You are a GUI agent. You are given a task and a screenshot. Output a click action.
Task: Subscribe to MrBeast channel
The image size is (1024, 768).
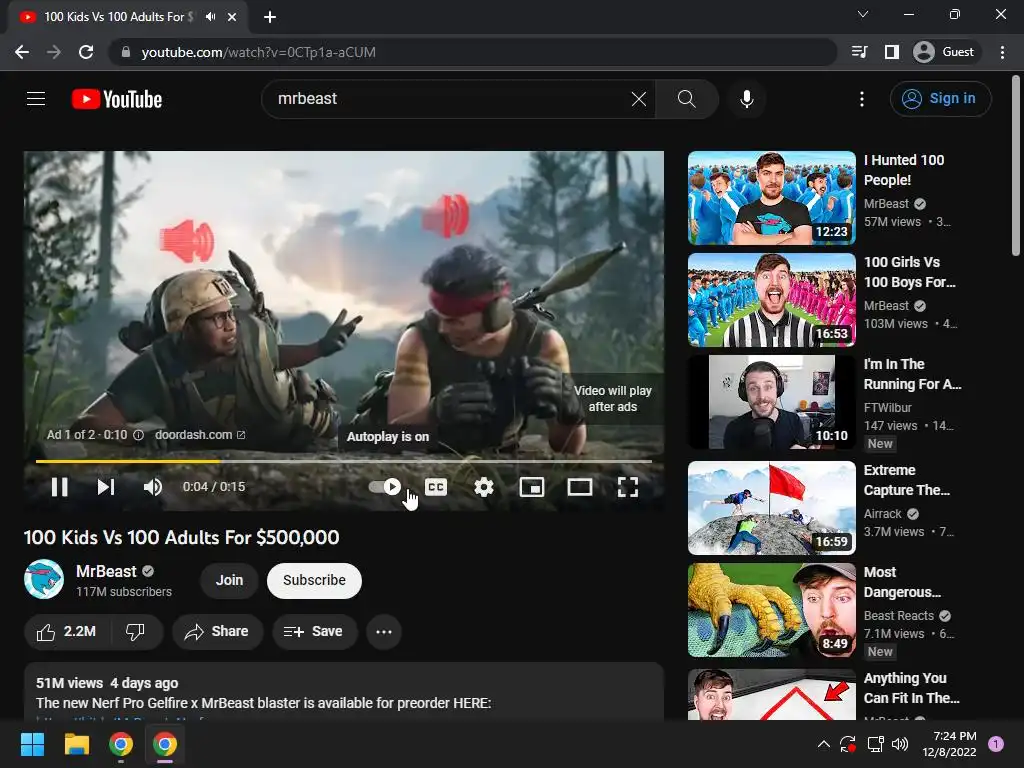[x=314, y=581]
